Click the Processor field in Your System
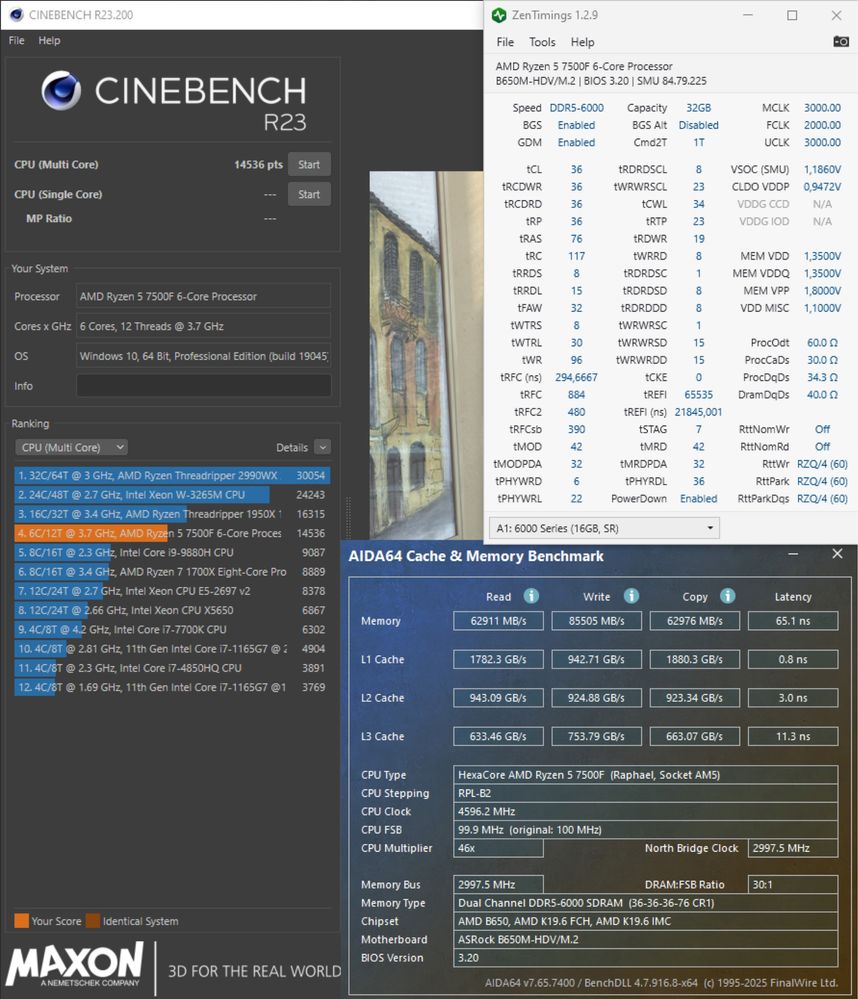Image resolution: width=858 pixels, height=999 pixels. (204, 296)
